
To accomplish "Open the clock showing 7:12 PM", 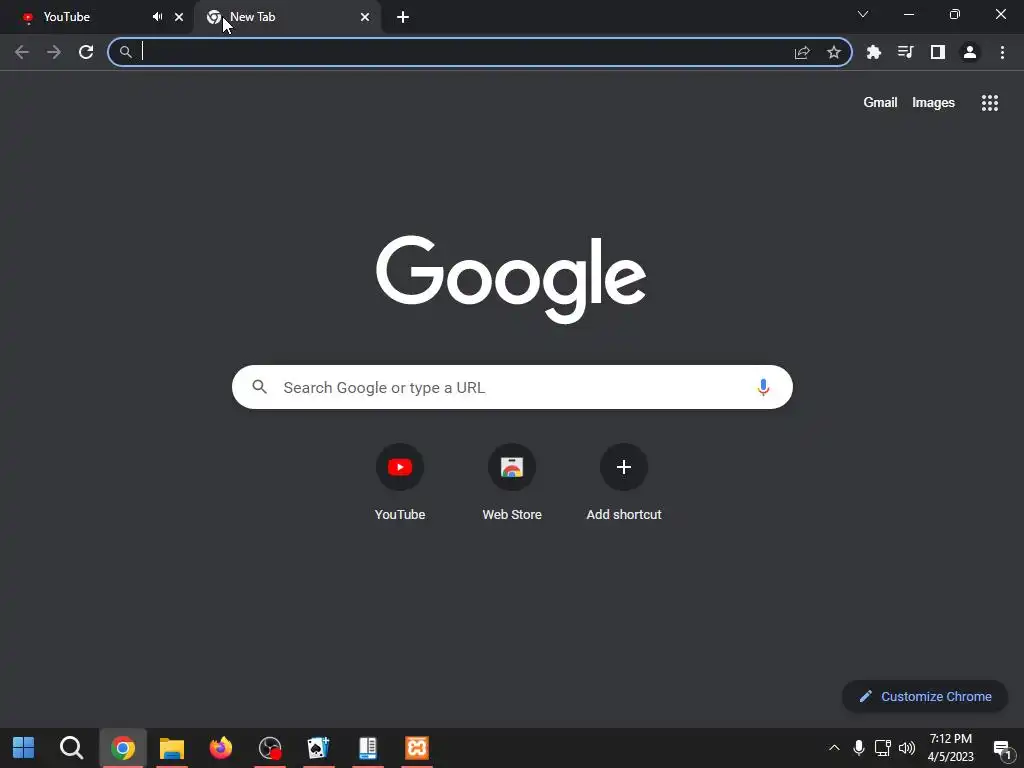I will (x=951, y=748).
